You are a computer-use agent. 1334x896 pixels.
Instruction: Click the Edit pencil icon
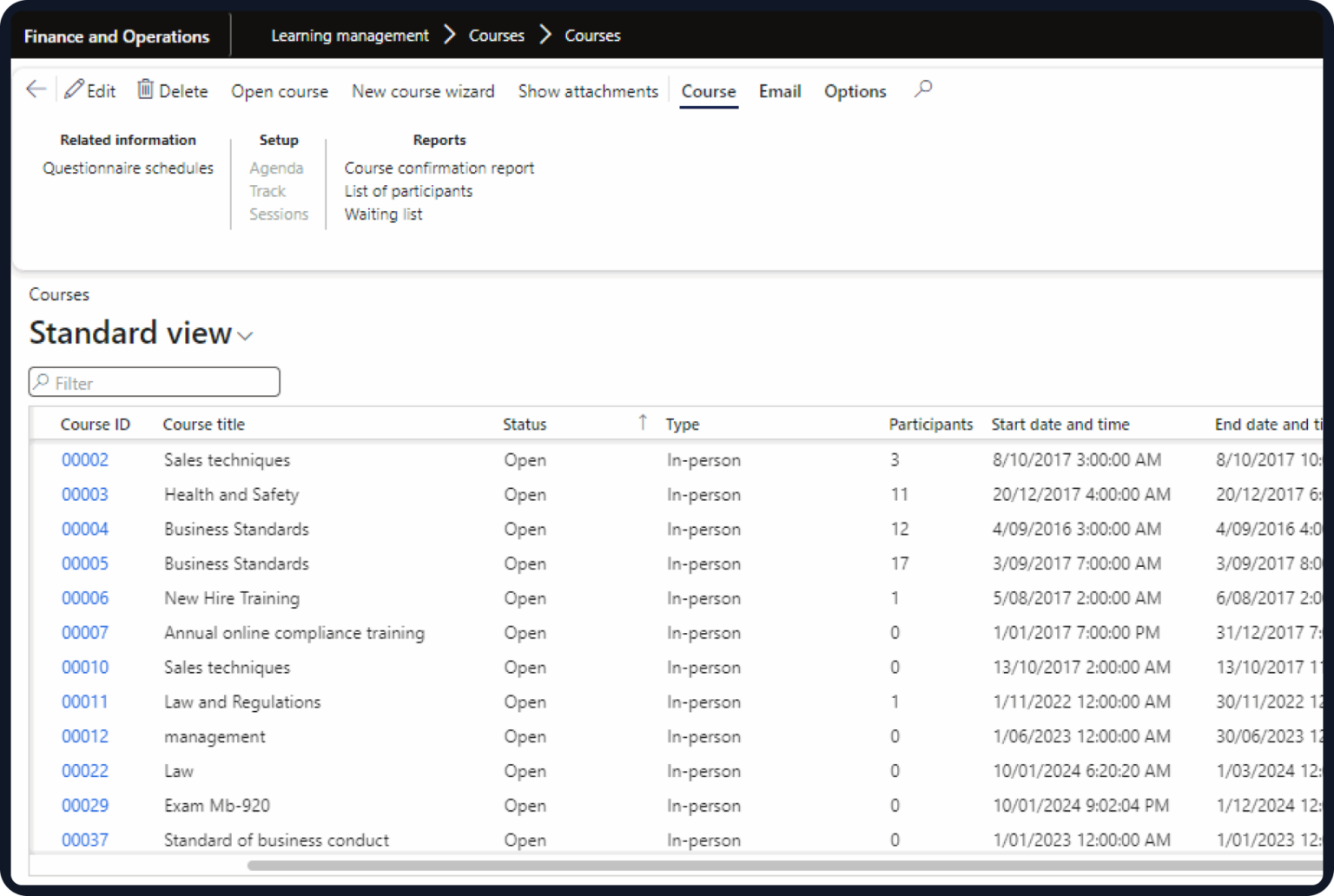click(74, 89)
